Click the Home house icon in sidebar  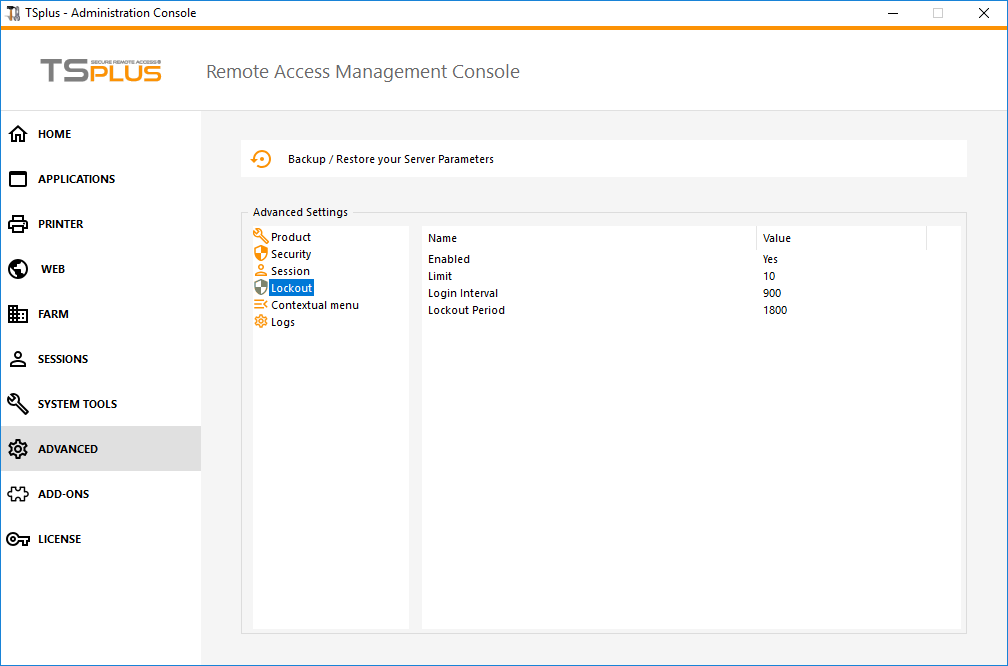(x=18, y=134)
